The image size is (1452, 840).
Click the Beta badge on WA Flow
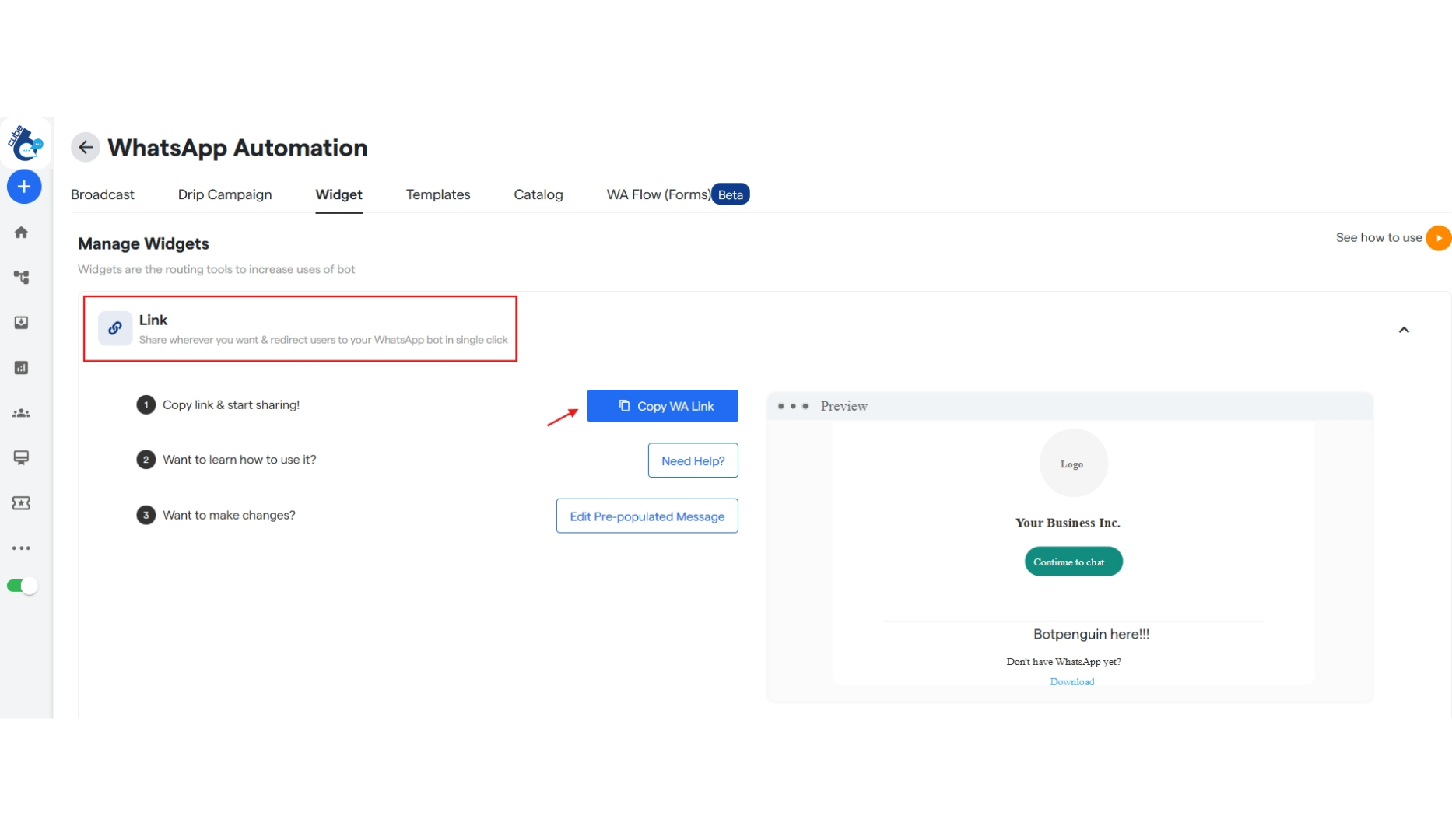click(730, 194)
